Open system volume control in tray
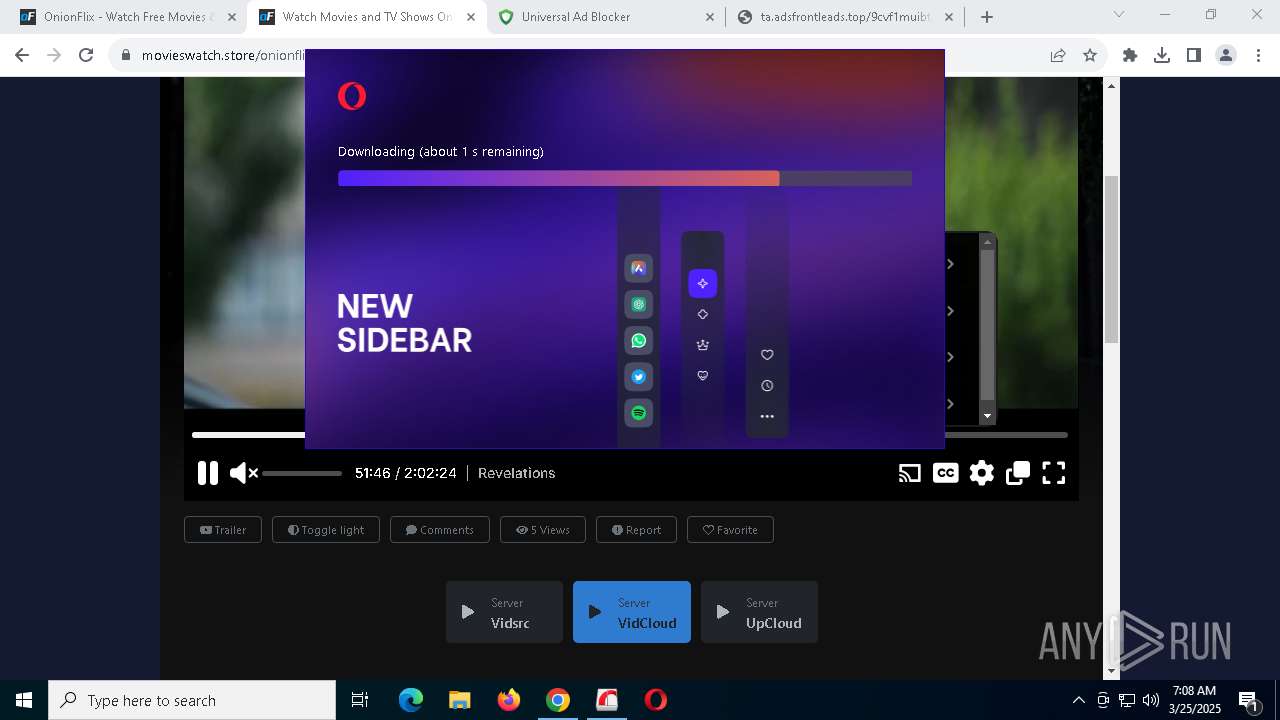 [1151, 700]
